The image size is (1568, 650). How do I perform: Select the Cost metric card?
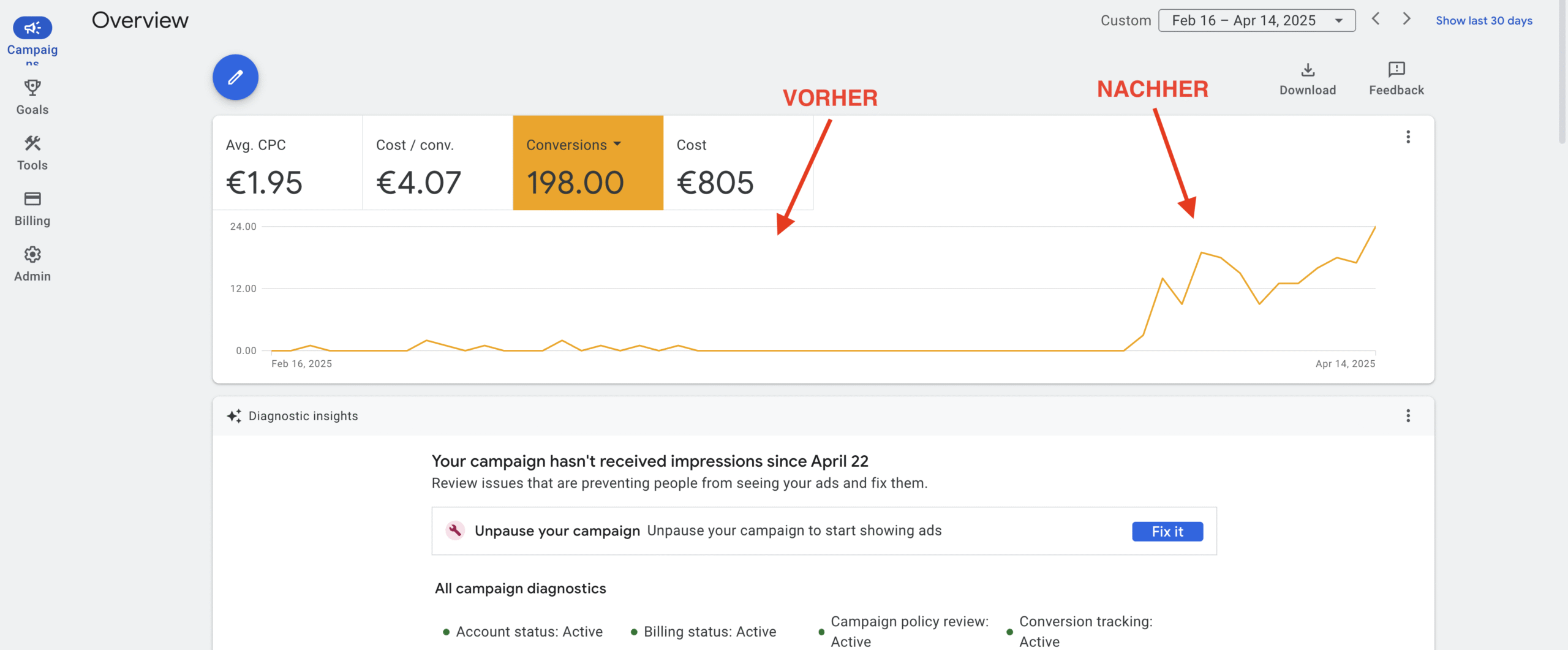pos(738,163)
